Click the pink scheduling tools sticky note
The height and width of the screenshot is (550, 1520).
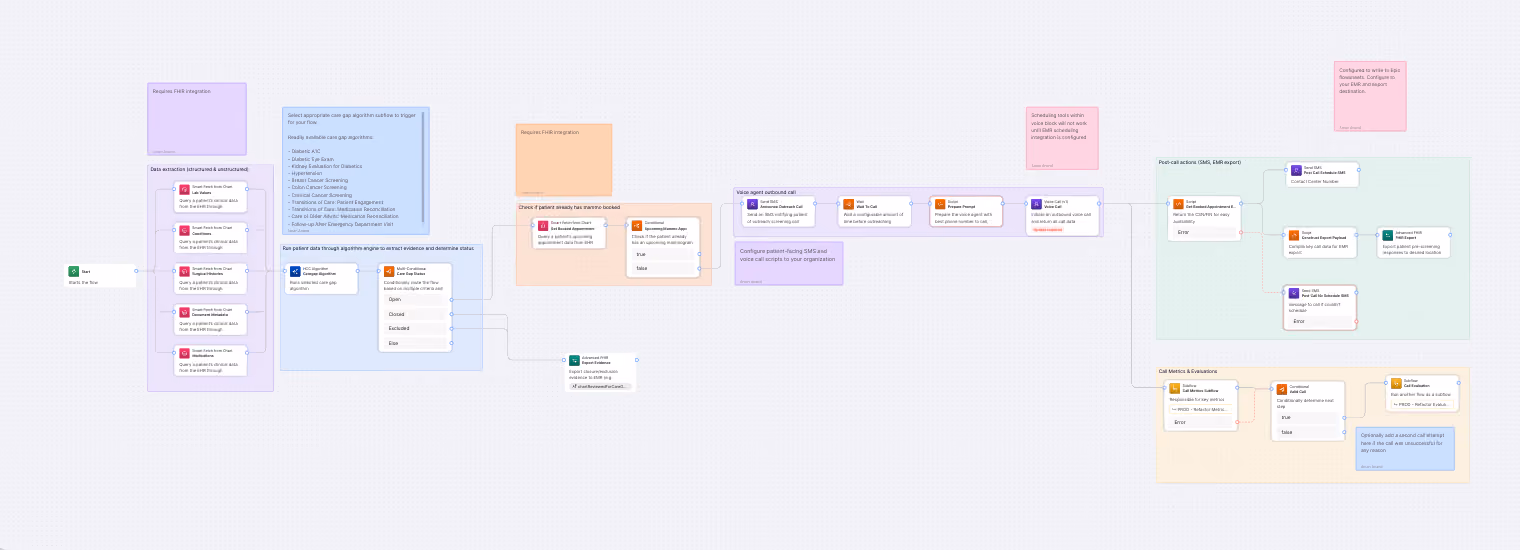(x=1061, y=138)
